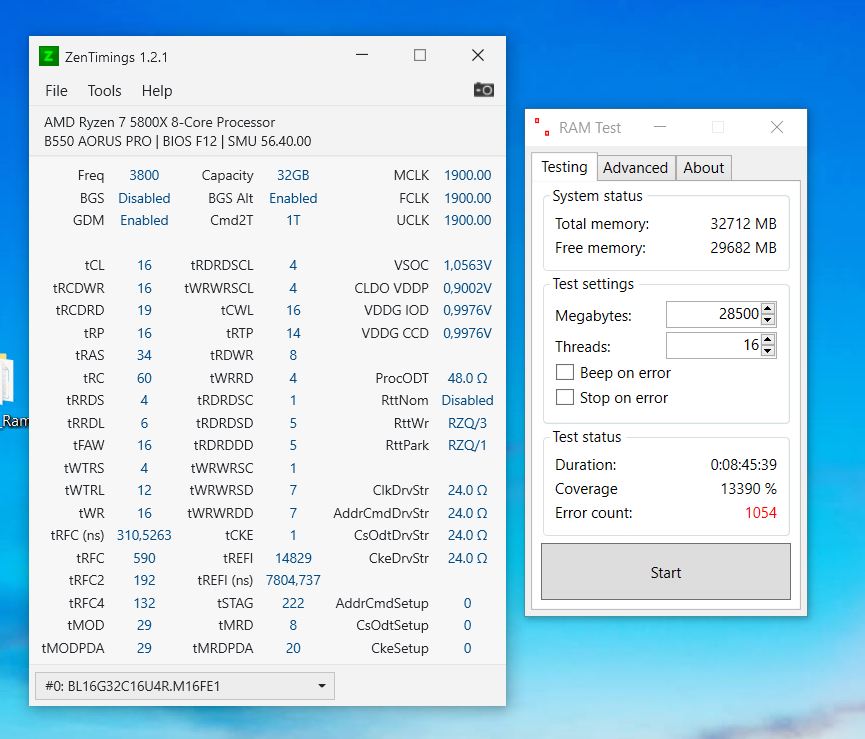Click the tRAS value 34
865x739 pixels.
pyautogui.click(x=144, y=355)
